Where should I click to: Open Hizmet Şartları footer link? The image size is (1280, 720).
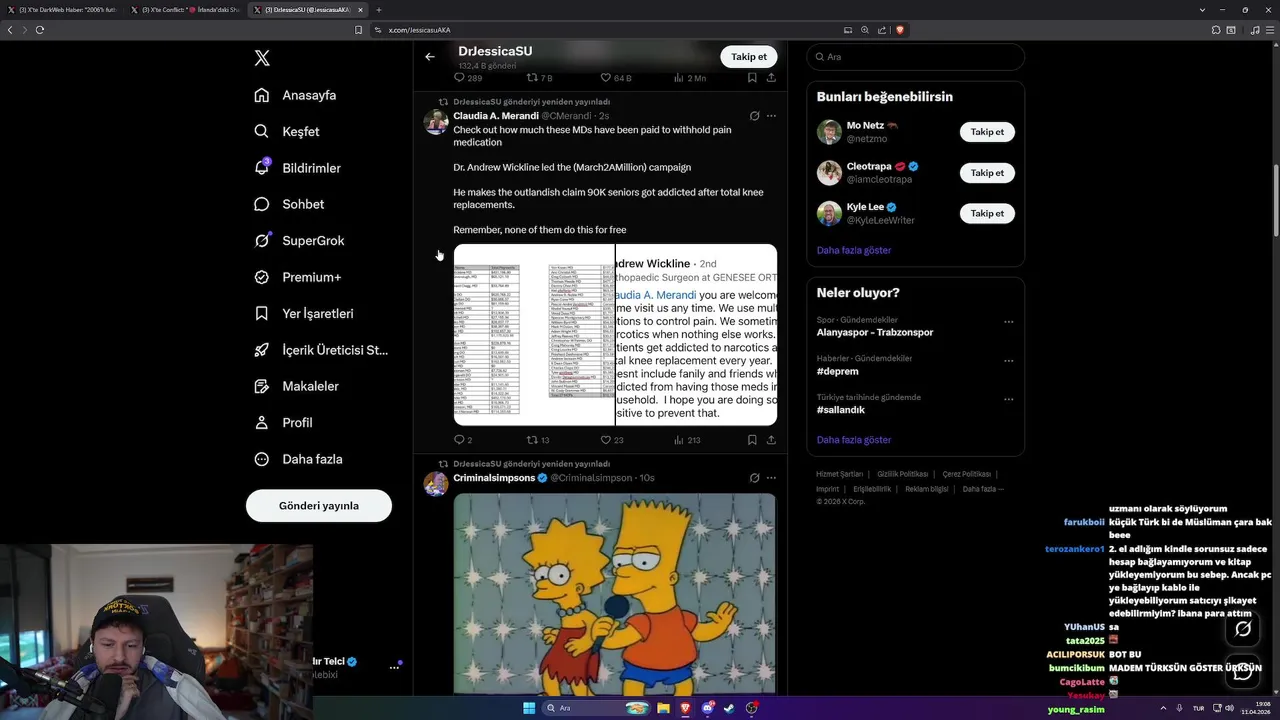click(839, 474)
